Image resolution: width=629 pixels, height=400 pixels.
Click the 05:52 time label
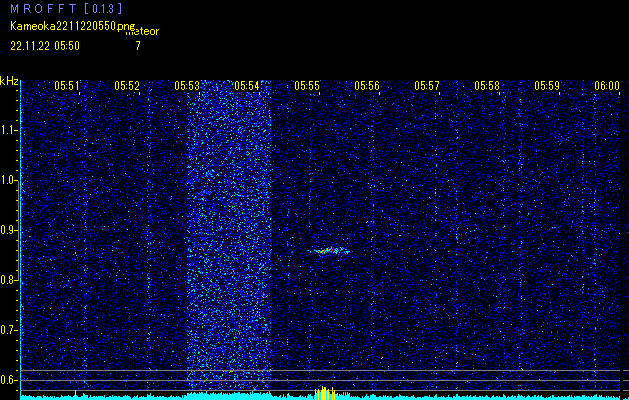(127, 86)
